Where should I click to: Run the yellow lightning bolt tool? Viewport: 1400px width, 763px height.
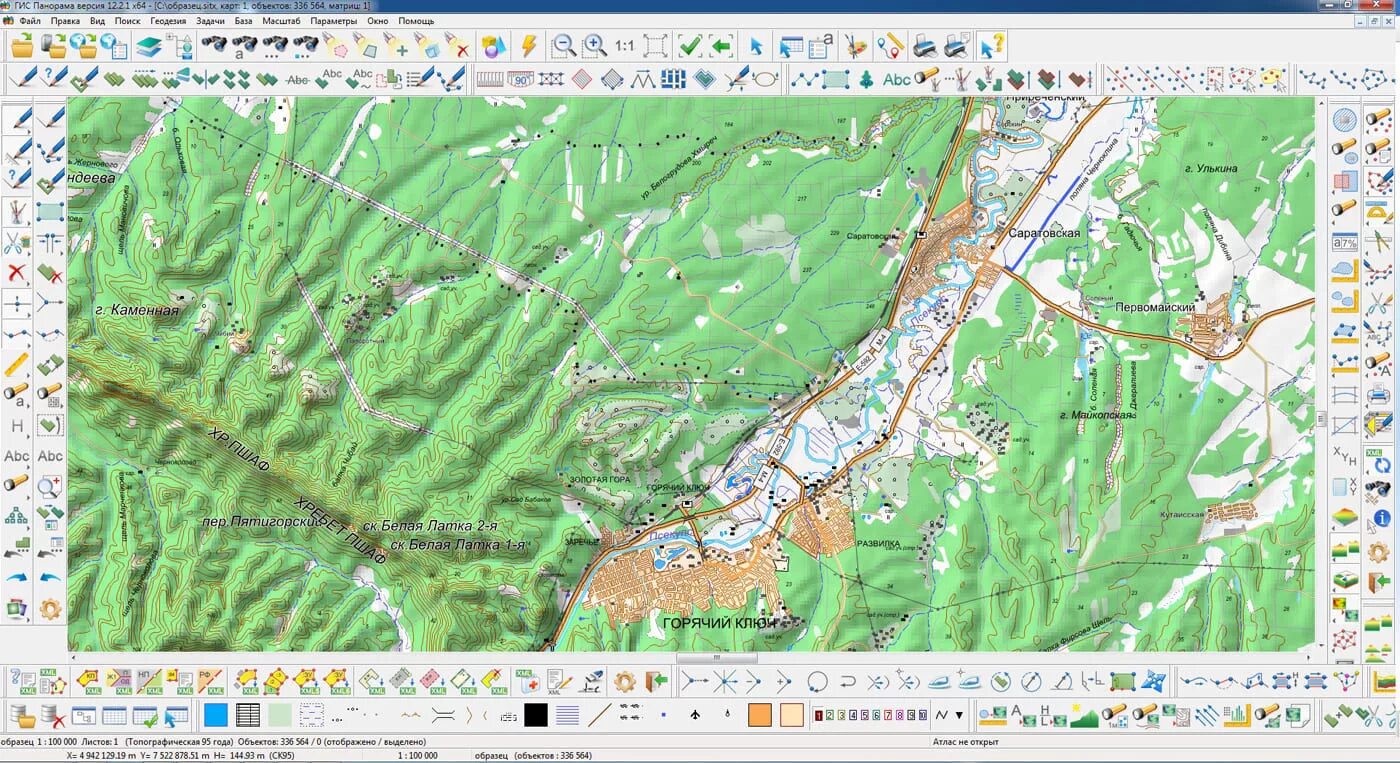[529, 46]
